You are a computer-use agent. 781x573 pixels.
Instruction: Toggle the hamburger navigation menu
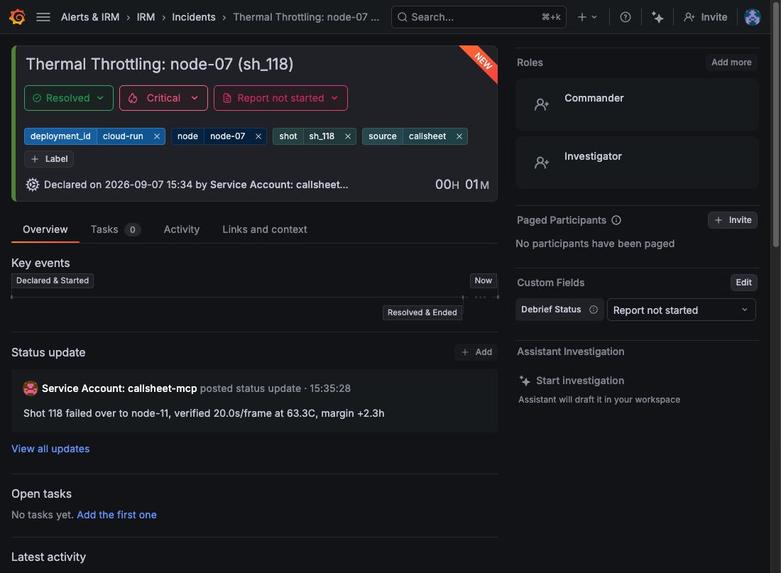[x=43, y=17]
